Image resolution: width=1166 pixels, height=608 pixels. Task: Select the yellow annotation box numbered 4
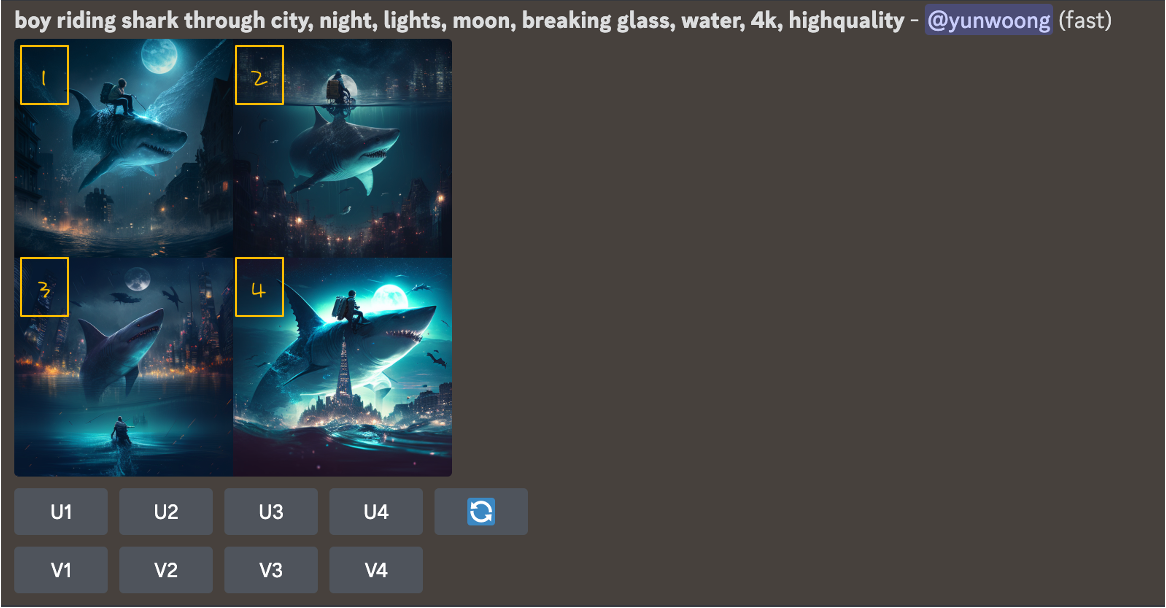pos(260,287)
